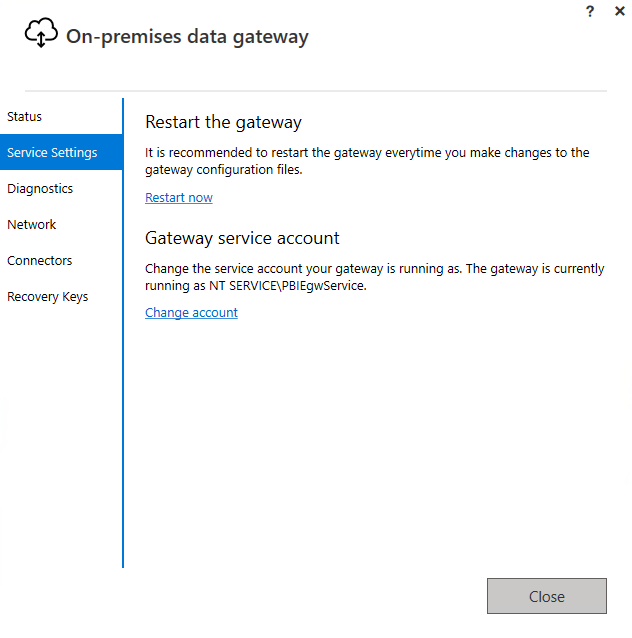Screen dimensions: 632x638
Task: Click the horizontal line under the title
Action: pyautogui.click(x=315, y=91)
